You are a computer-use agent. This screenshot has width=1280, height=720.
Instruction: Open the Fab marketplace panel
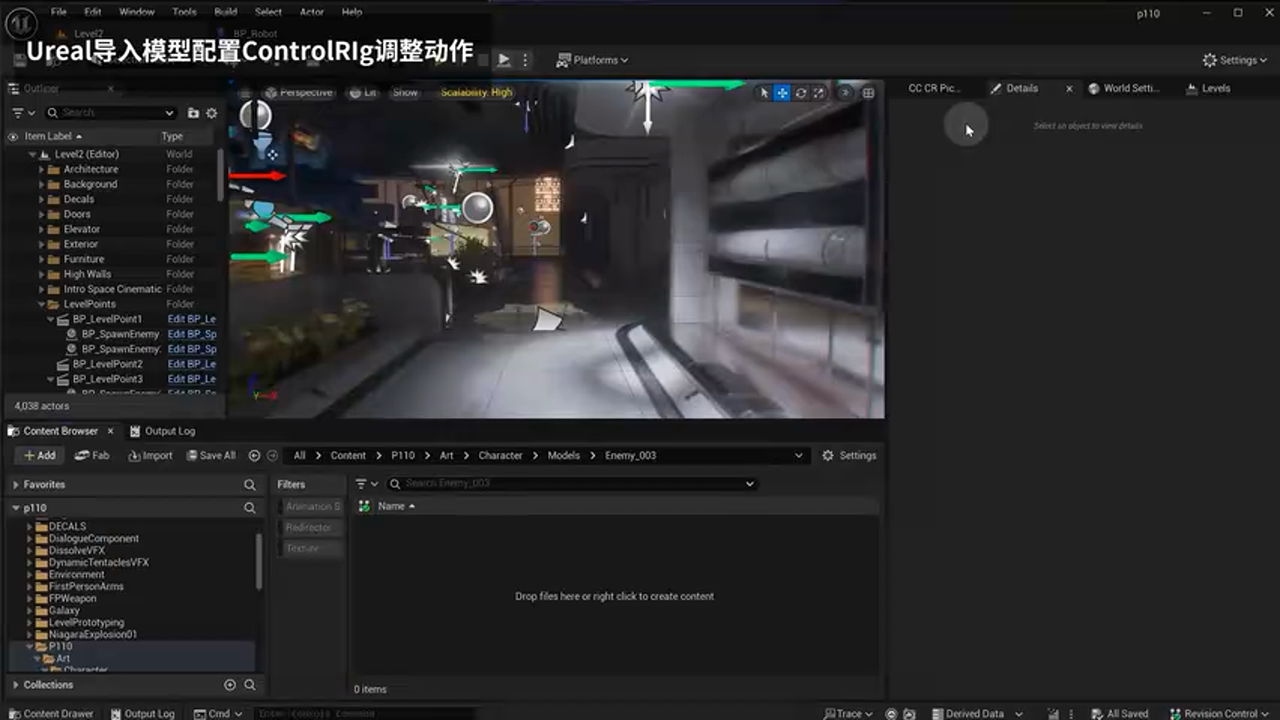[92, 455]
